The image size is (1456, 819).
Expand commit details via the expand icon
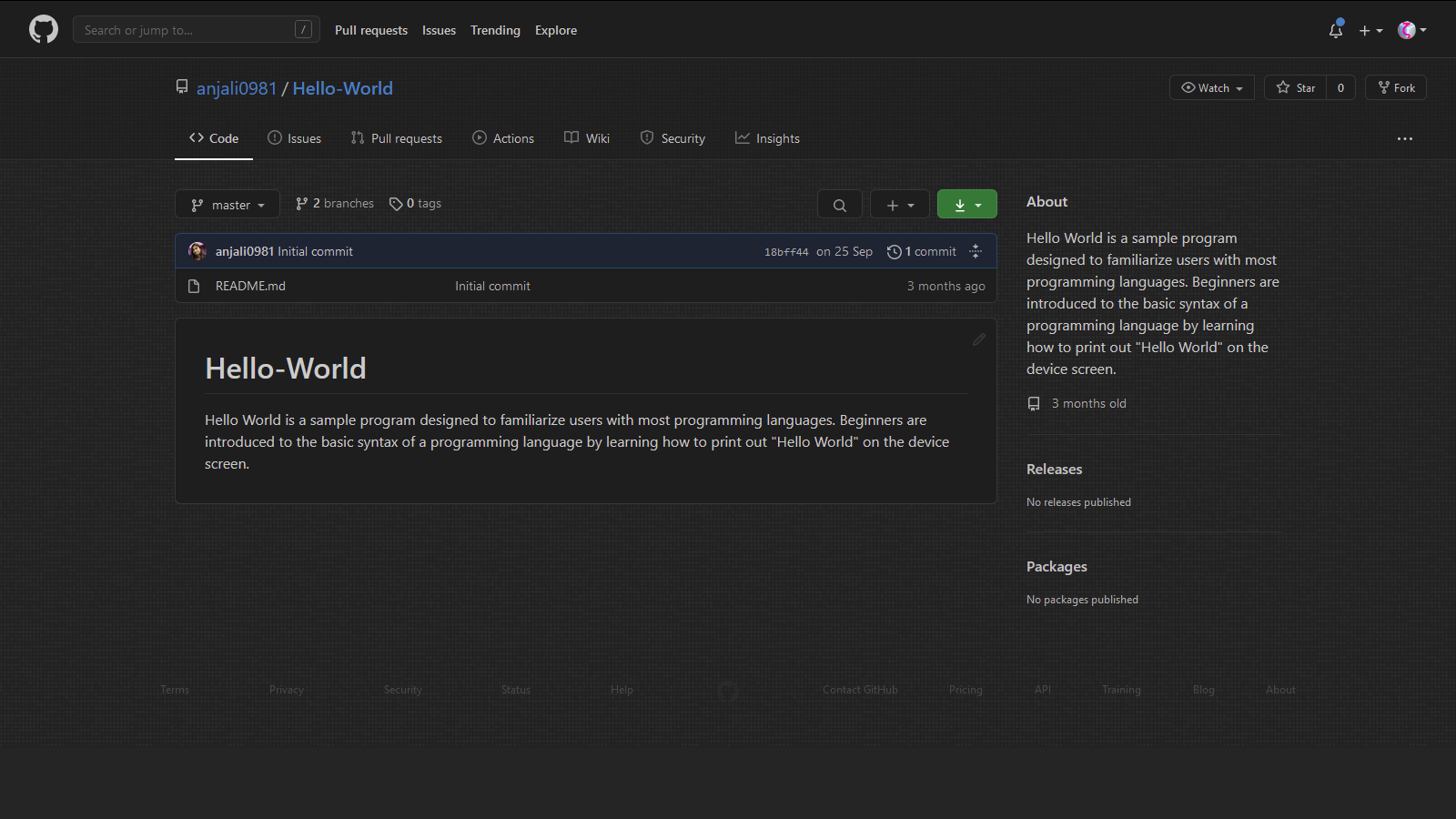pos(976,252)
